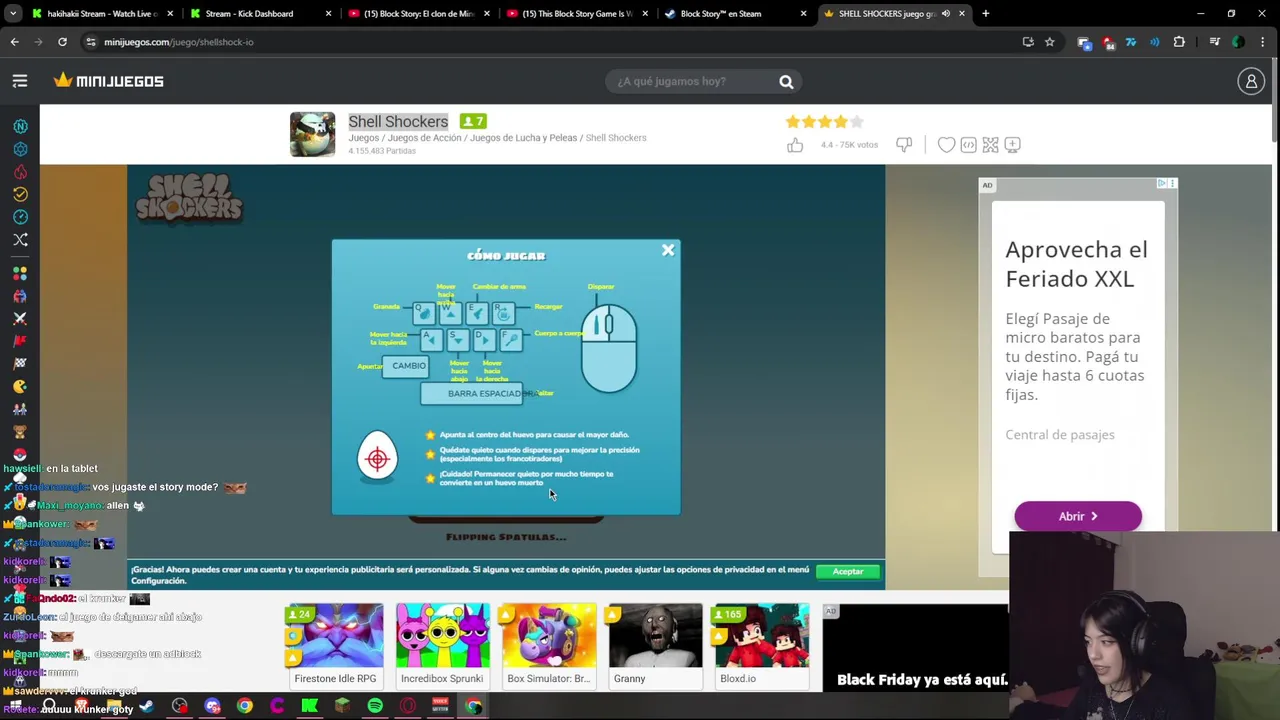Open the 'N' new games sidebar icon
The width and height of the screenshot is (1280, 720).
(x=20, y=126)
